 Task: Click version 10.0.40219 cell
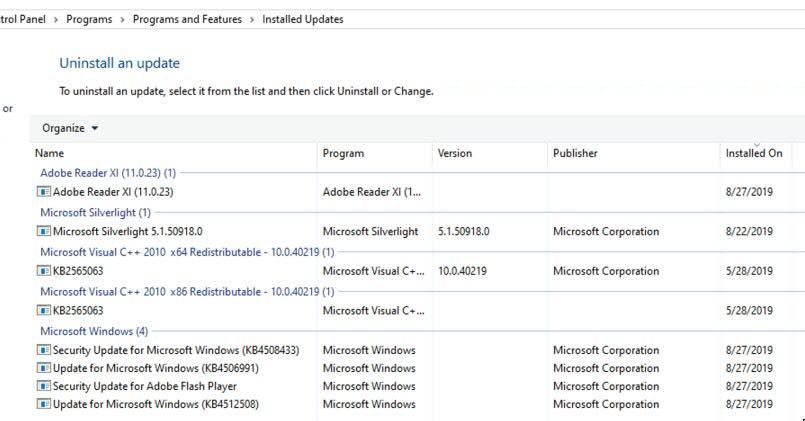[x=462, y=271]
